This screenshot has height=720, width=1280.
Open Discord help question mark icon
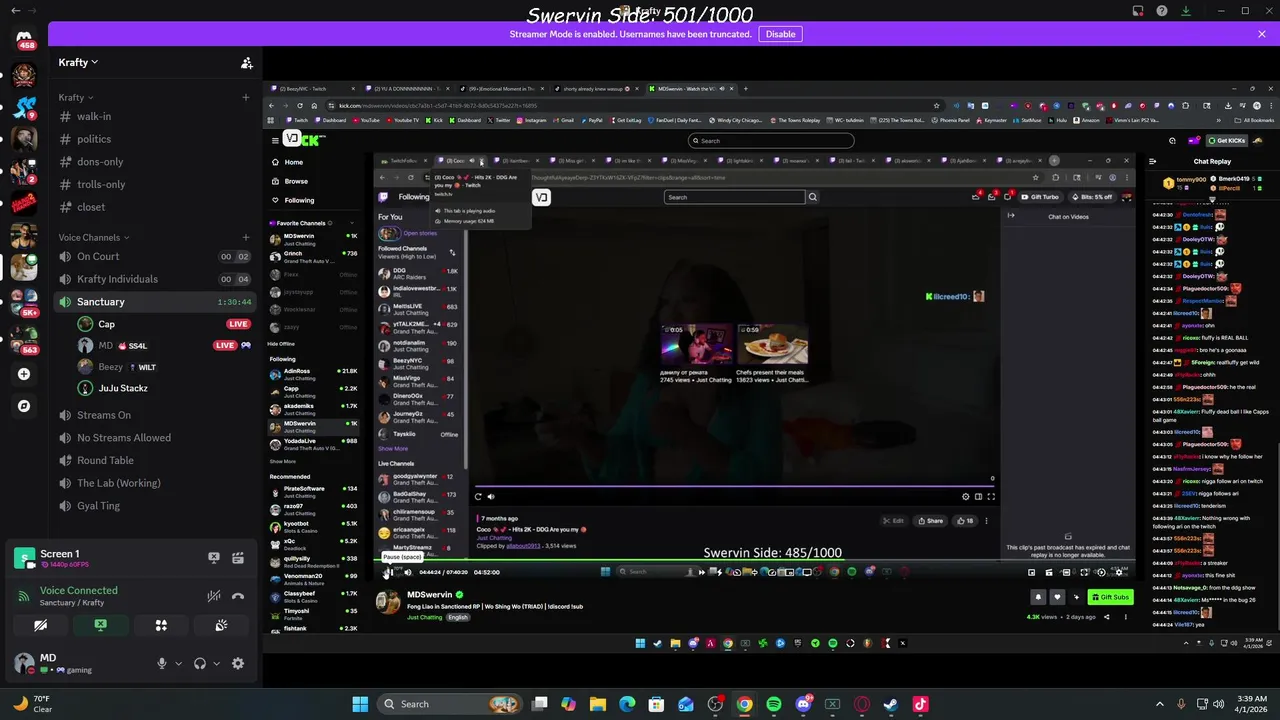pyautogui.click(x=1161, y=11)
